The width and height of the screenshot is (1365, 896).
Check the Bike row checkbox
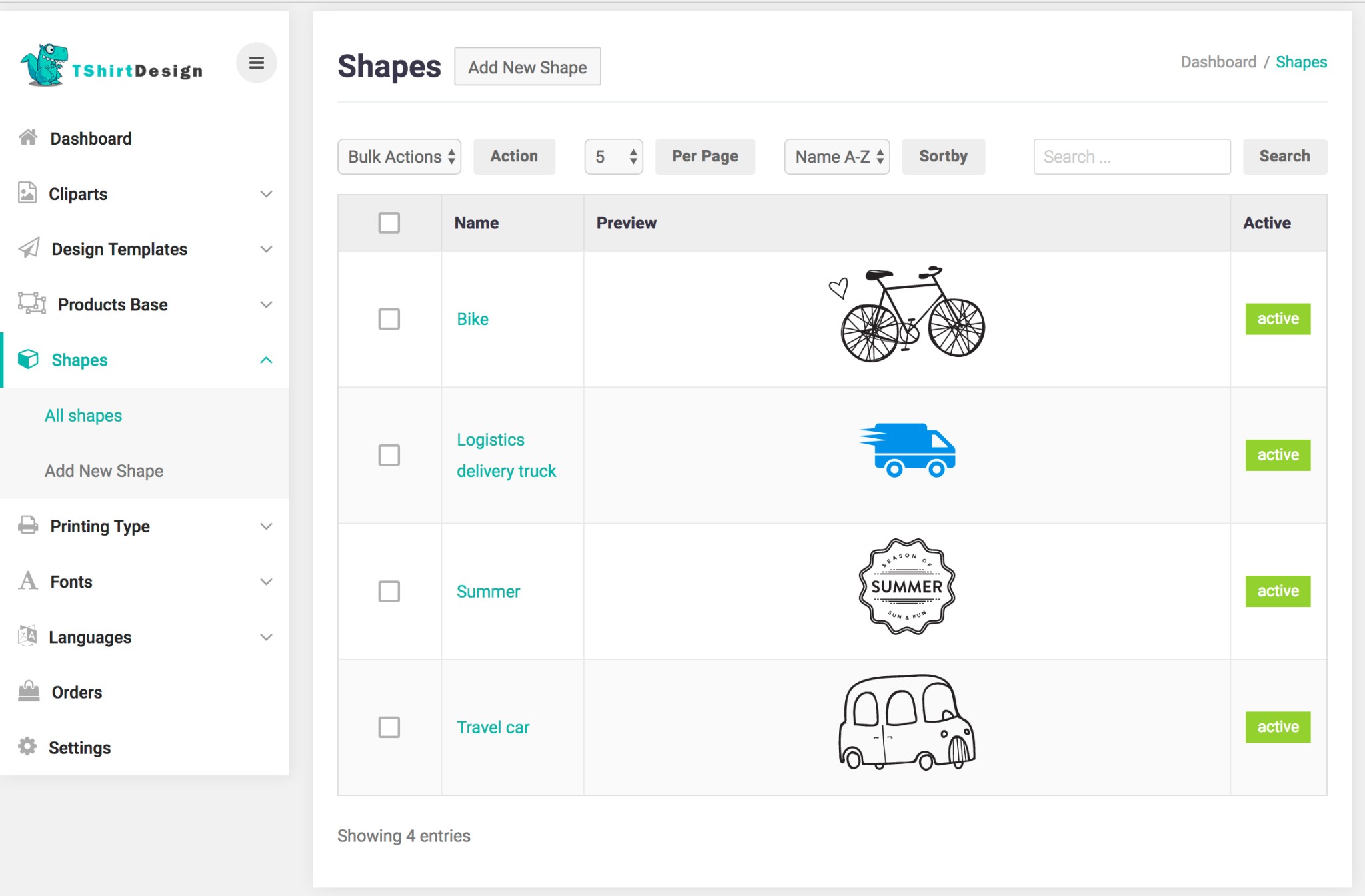pos(389,319)
